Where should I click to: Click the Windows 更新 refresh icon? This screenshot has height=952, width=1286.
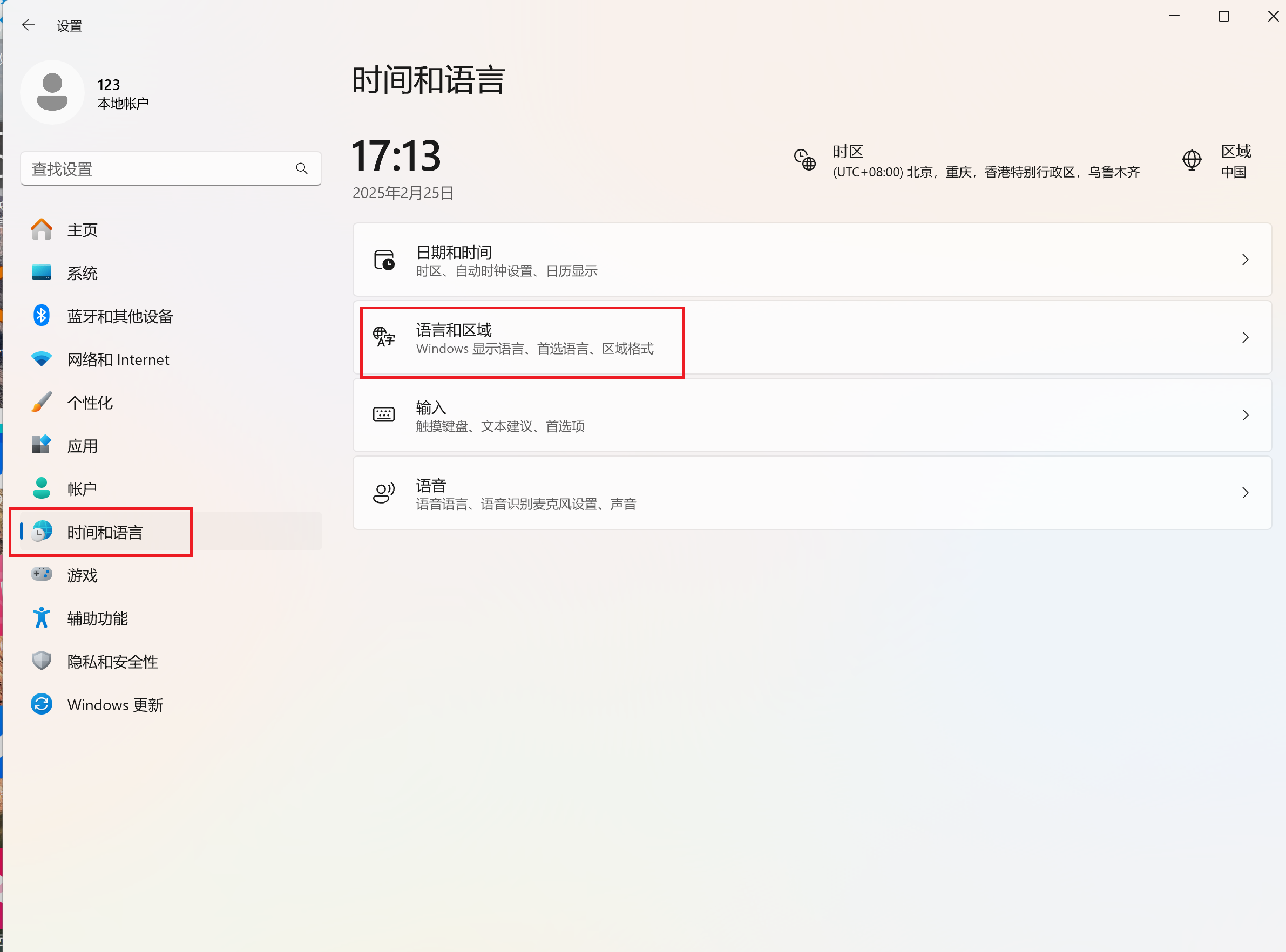(x=42, y=704)
